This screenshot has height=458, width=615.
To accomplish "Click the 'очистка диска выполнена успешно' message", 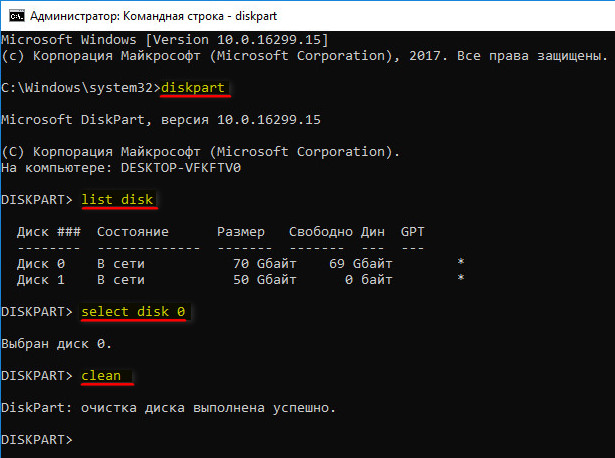I will pos(208,408).
